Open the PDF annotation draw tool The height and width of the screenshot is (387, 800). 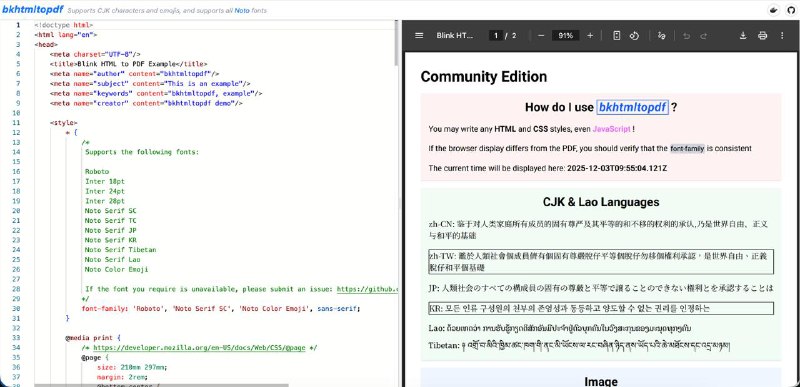[662, 36]
